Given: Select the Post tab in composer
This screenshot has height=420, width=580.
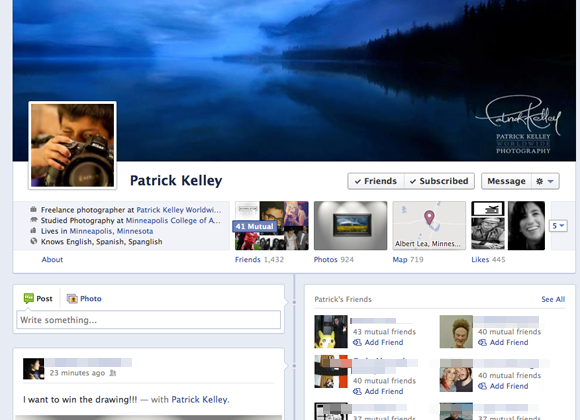Looking at the screenshot, I should tap(38, 298).
